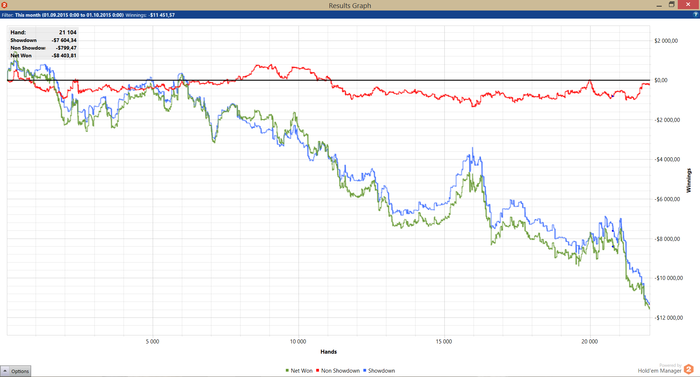The height and width of the screenshot is (377, 700).
Task: Expand the arrow on the Options button
Action: coord(5,371)
